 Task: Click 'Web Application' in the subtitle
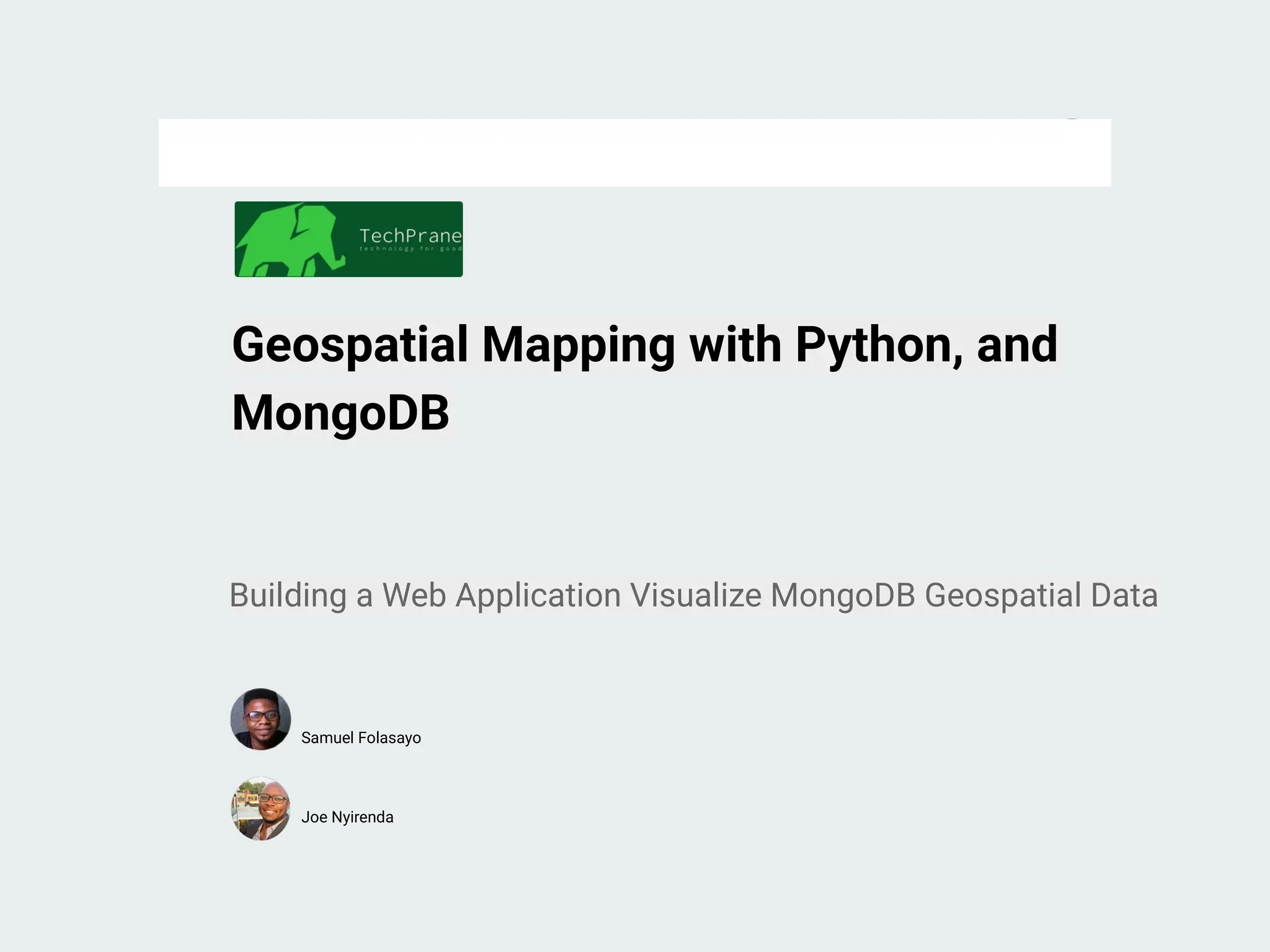[501, 596]
